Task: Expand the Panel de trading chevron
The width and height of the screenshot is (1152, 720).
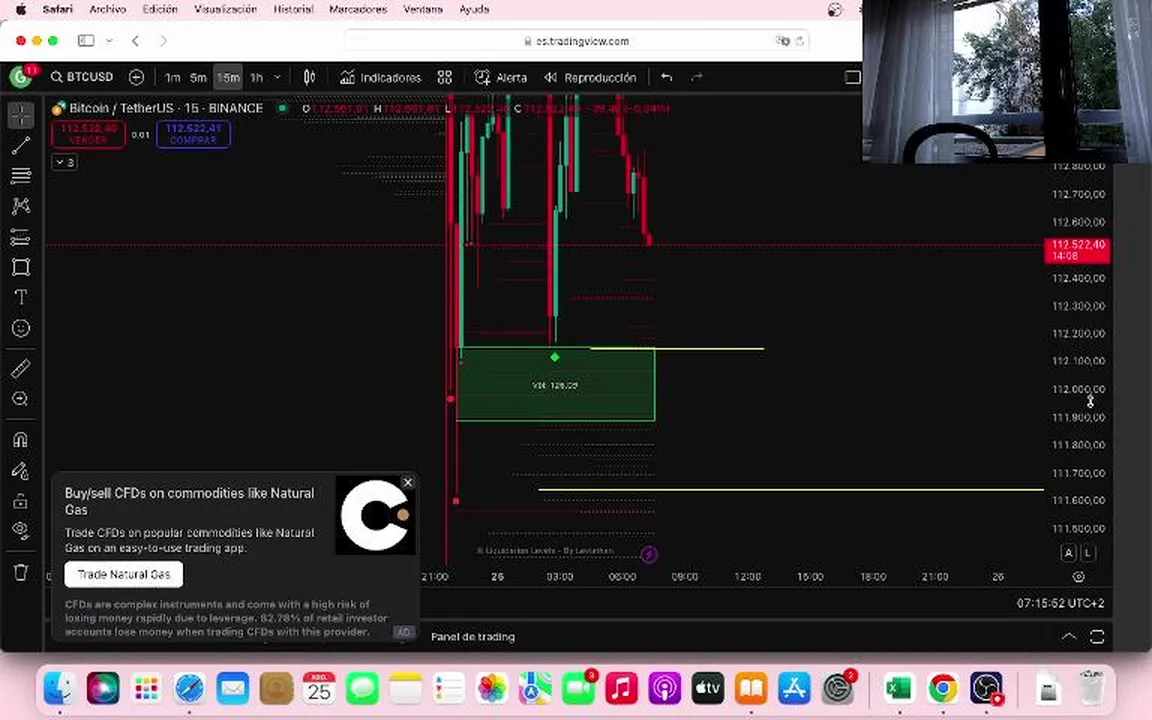Action: pyautogui.click(x=1069, y=636)
